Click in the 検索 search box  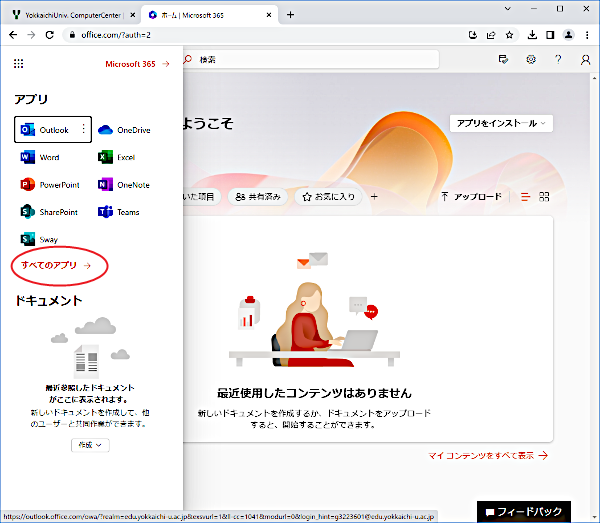coord(311,59)
